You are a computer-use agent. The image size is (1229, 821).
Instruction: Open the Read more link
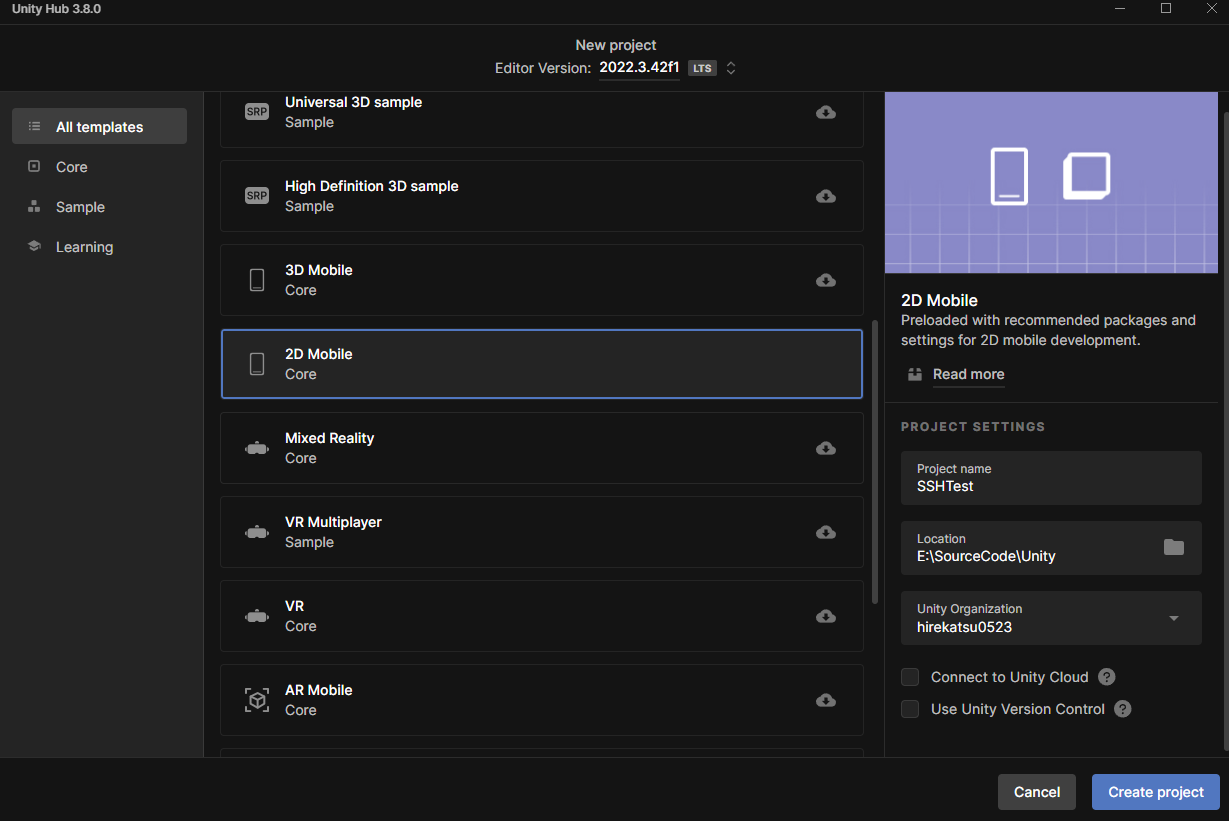coord(968,374)
